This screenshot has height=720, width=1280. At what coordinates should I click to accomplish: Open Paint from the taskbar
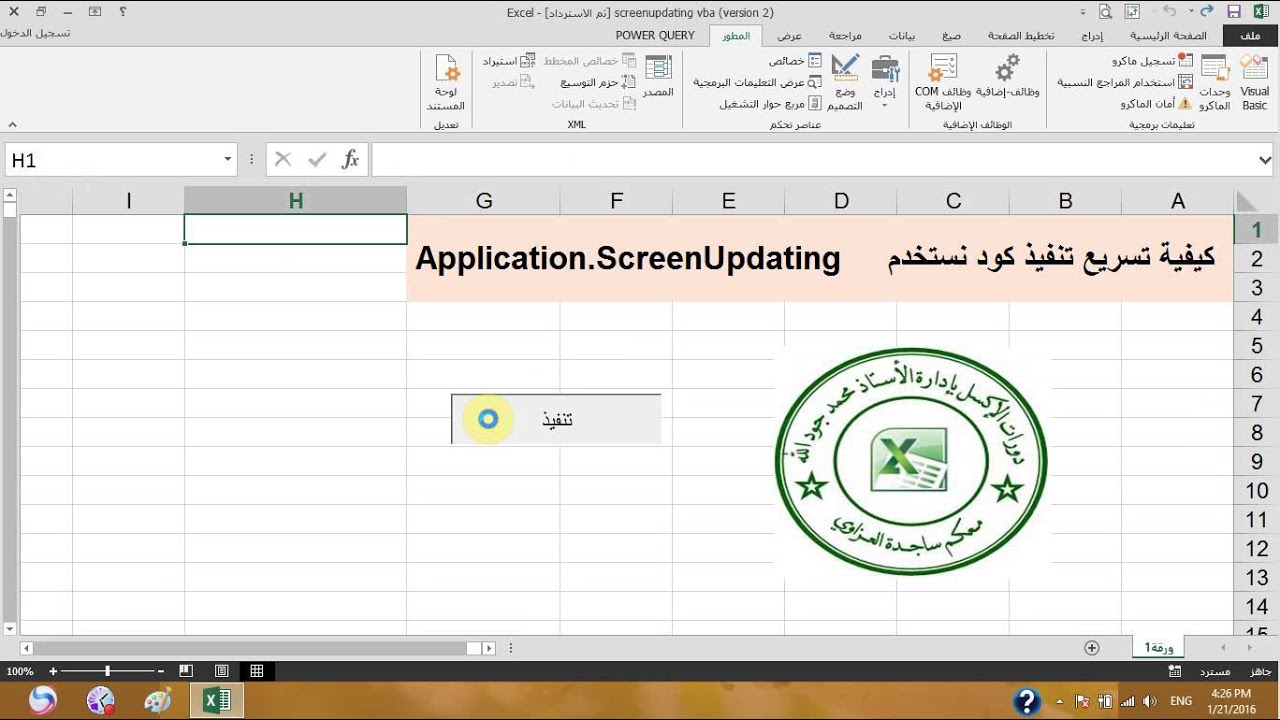click(x=158, y=700)
